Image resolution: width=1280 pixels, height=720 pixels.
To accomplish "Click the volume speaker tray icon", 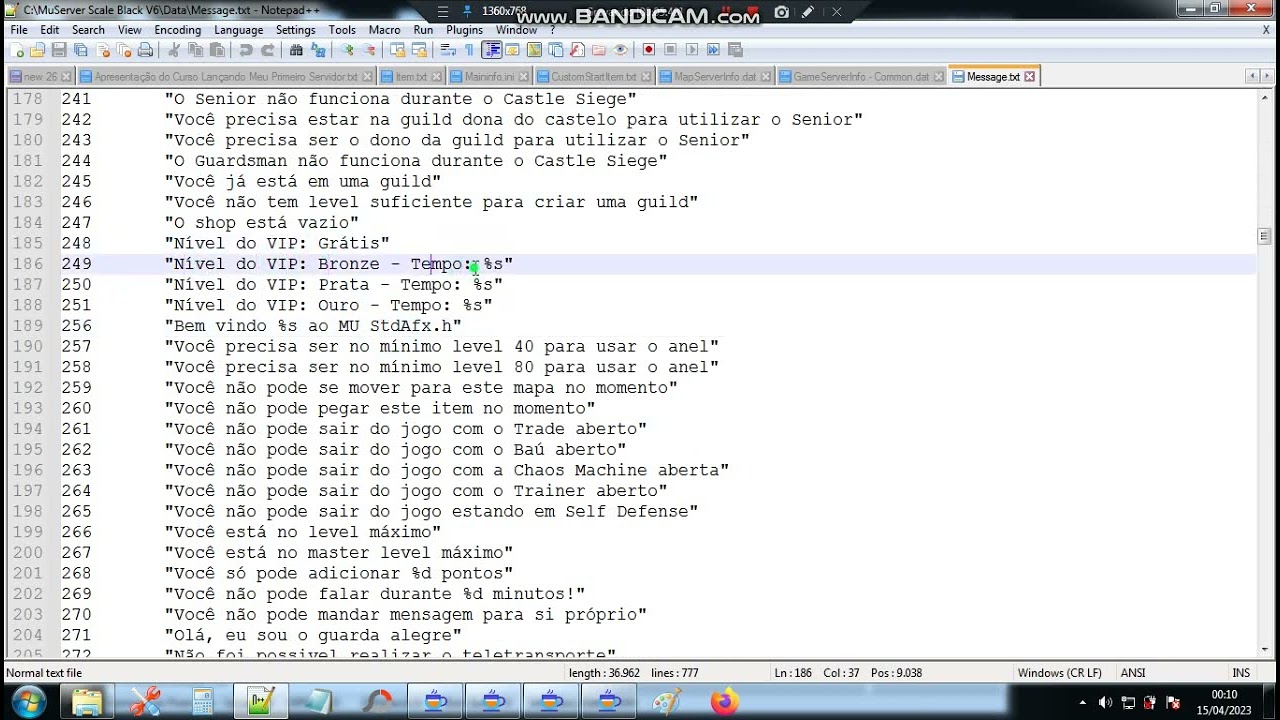I will pyautogui.click(x=1105, y=702).
